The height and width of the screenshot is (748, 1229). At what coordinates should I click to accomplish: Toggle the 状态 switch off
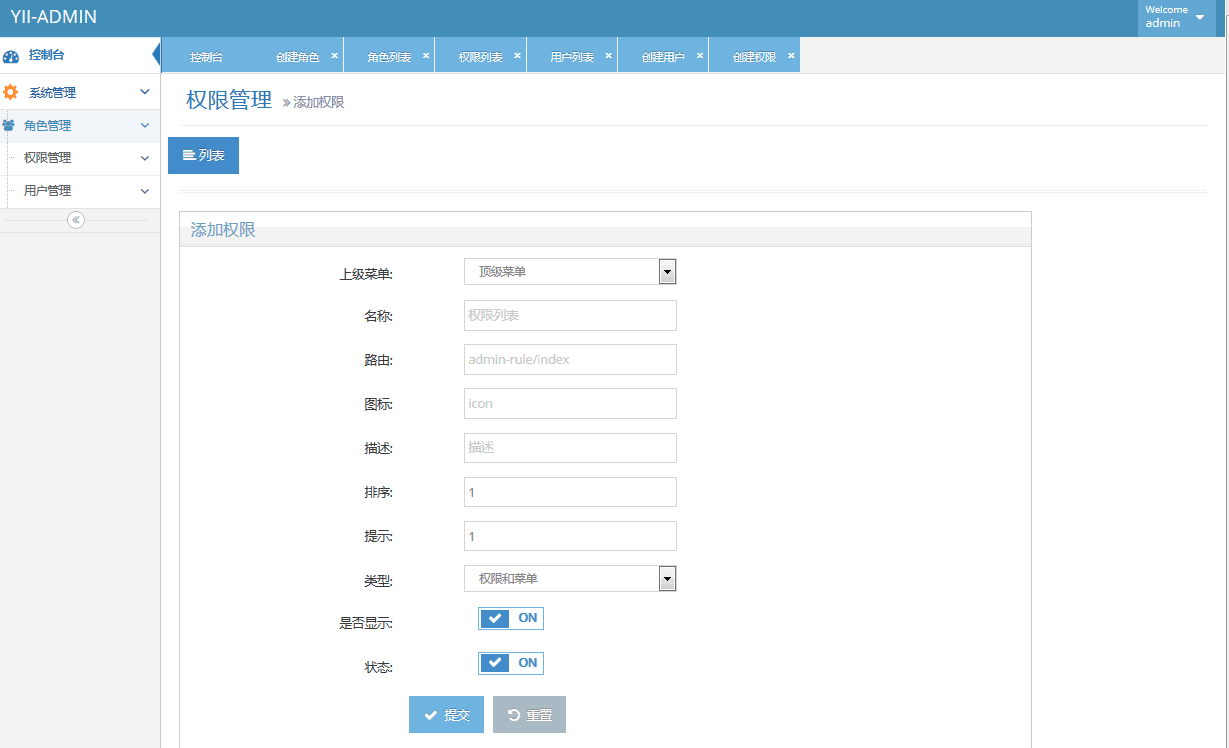pos(511,663)
